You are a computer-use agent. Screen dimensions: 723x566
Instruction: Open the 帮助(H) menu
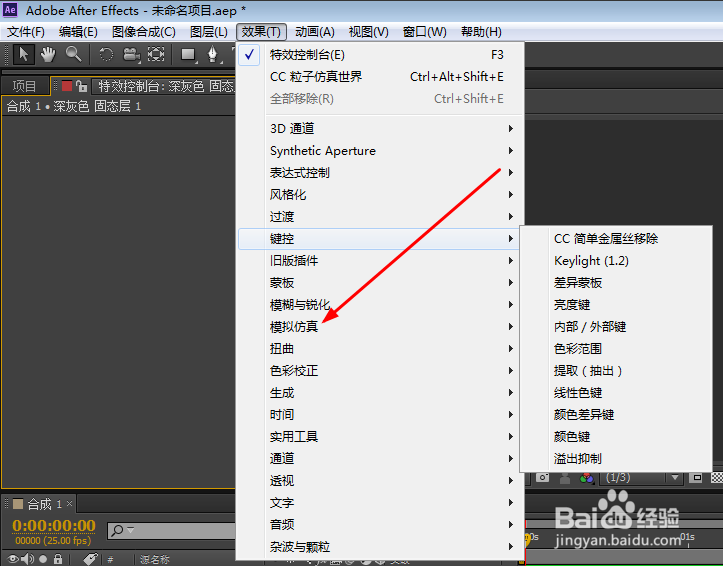(481, 32)
